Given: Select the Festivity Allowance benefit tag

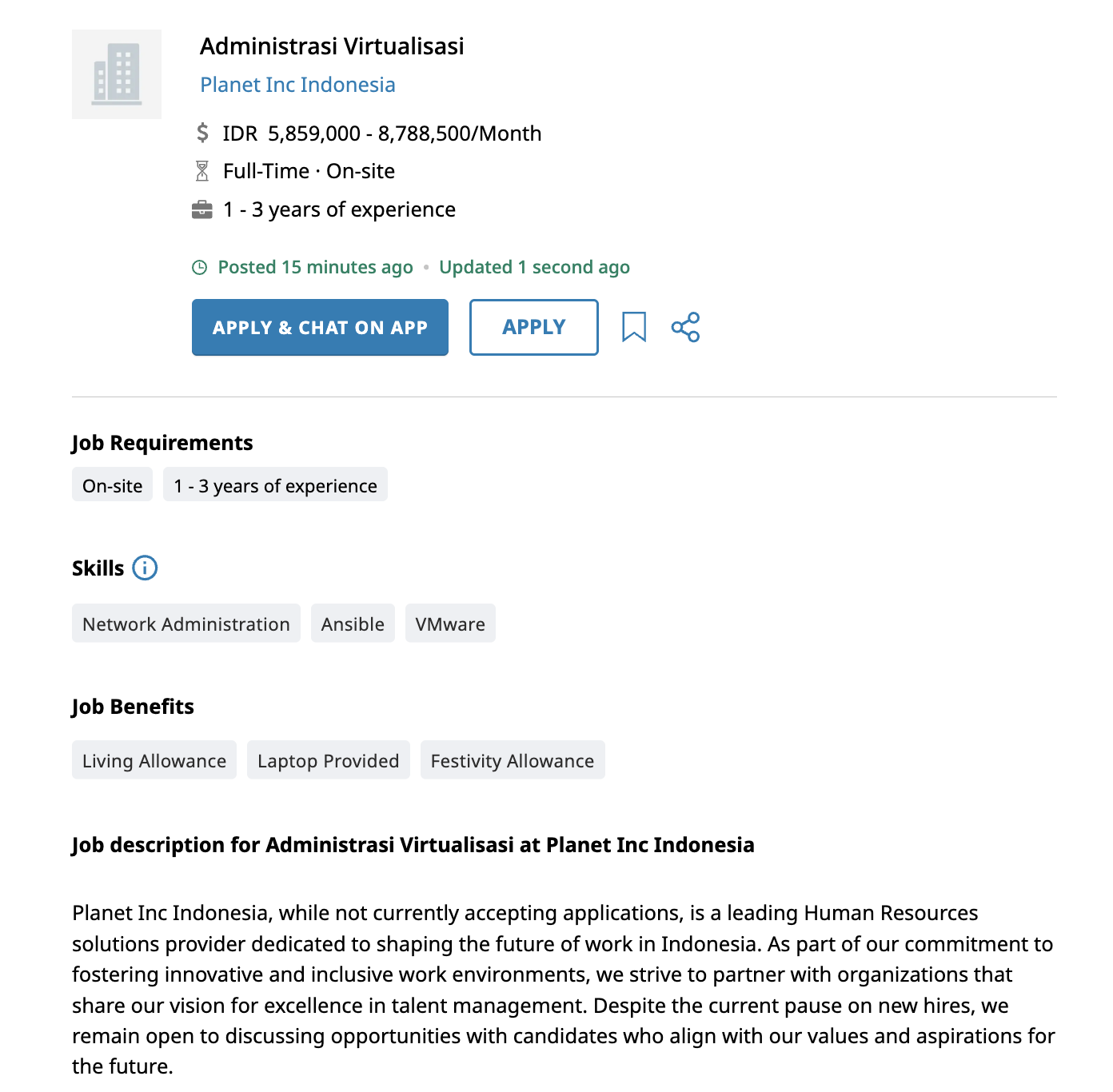Looking at the screenshot, I should pos(513,760).
